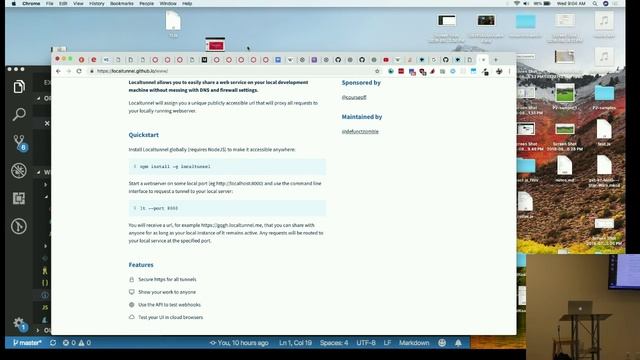
Task: Click the 'lt --port 8000' code block
Action: click(x=227, y=208)
